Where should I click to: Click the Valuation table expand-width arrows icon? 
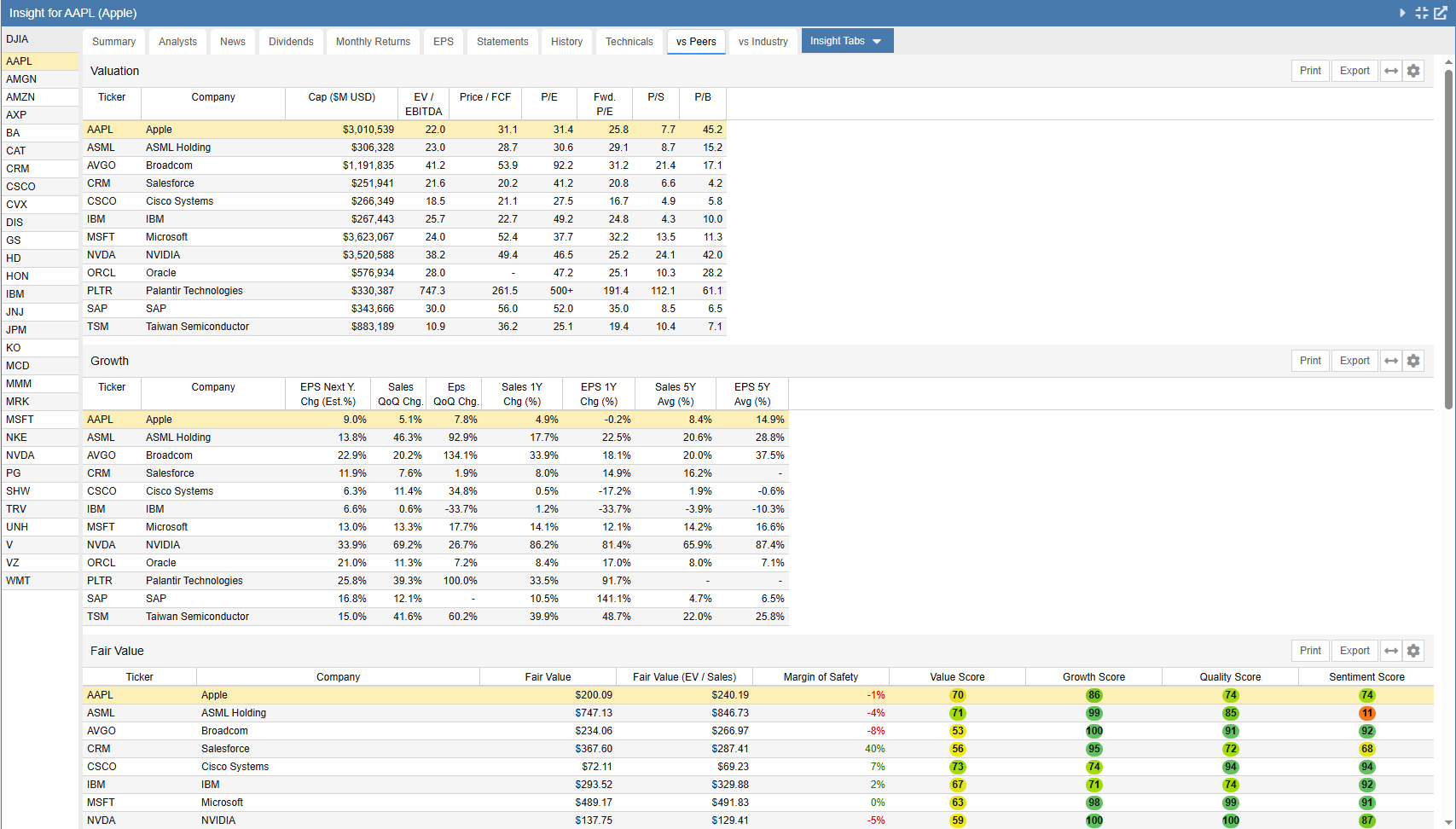[1391, 71]
